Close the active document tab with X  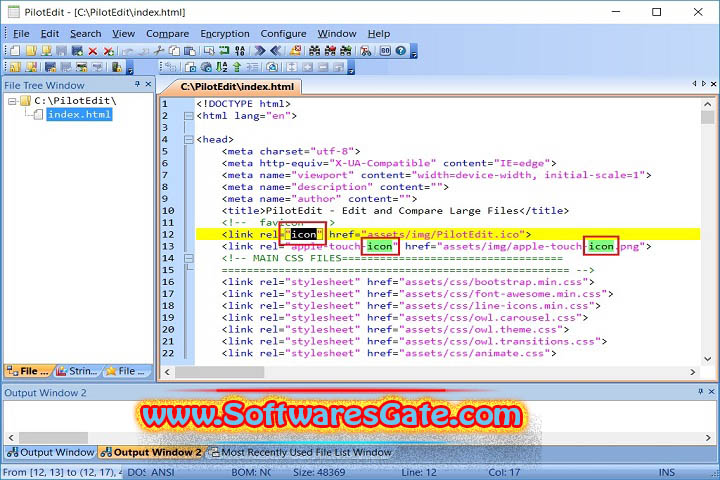713,84
